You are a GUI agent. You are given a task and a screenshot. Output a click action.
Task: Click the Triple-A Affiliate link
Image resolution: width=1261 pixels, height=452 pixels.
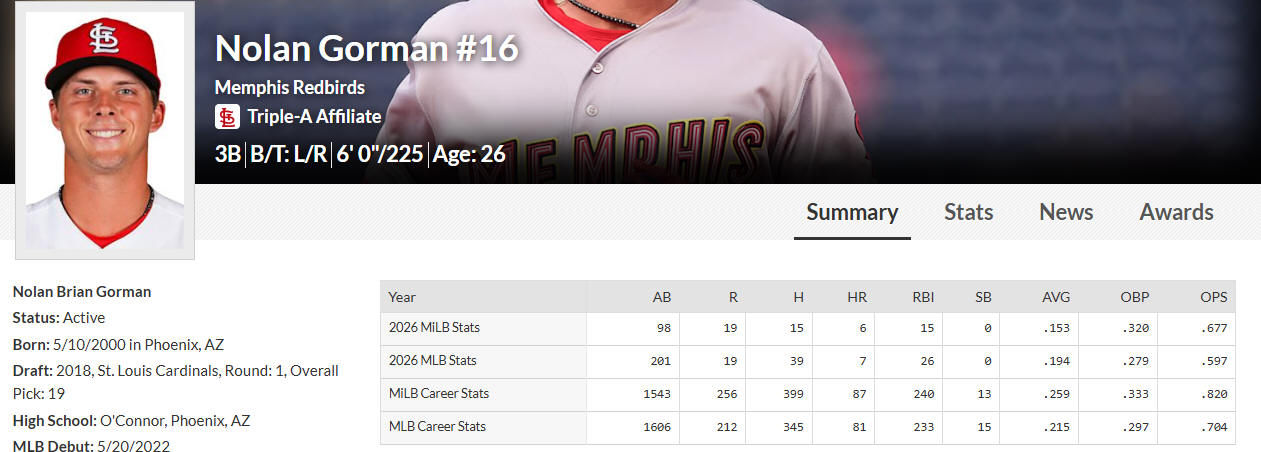[x=314, y=117]
